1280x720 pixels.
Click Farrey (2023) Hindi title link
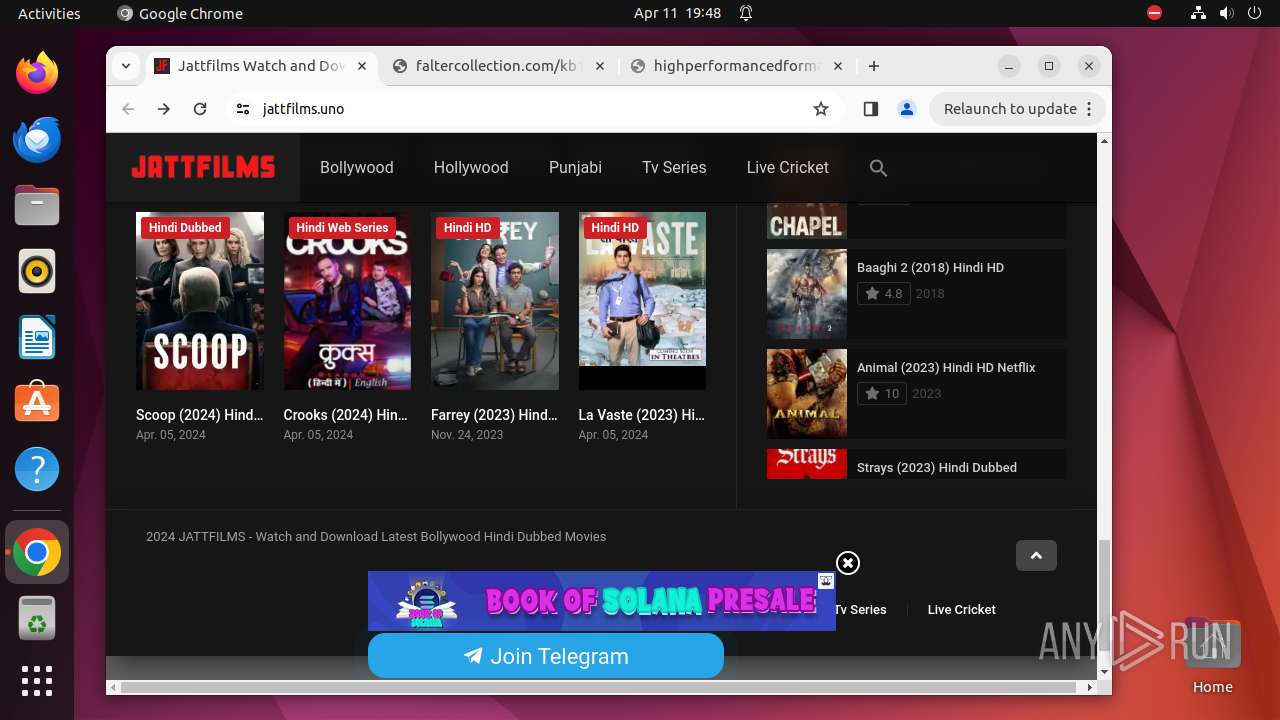click(494, 415)
